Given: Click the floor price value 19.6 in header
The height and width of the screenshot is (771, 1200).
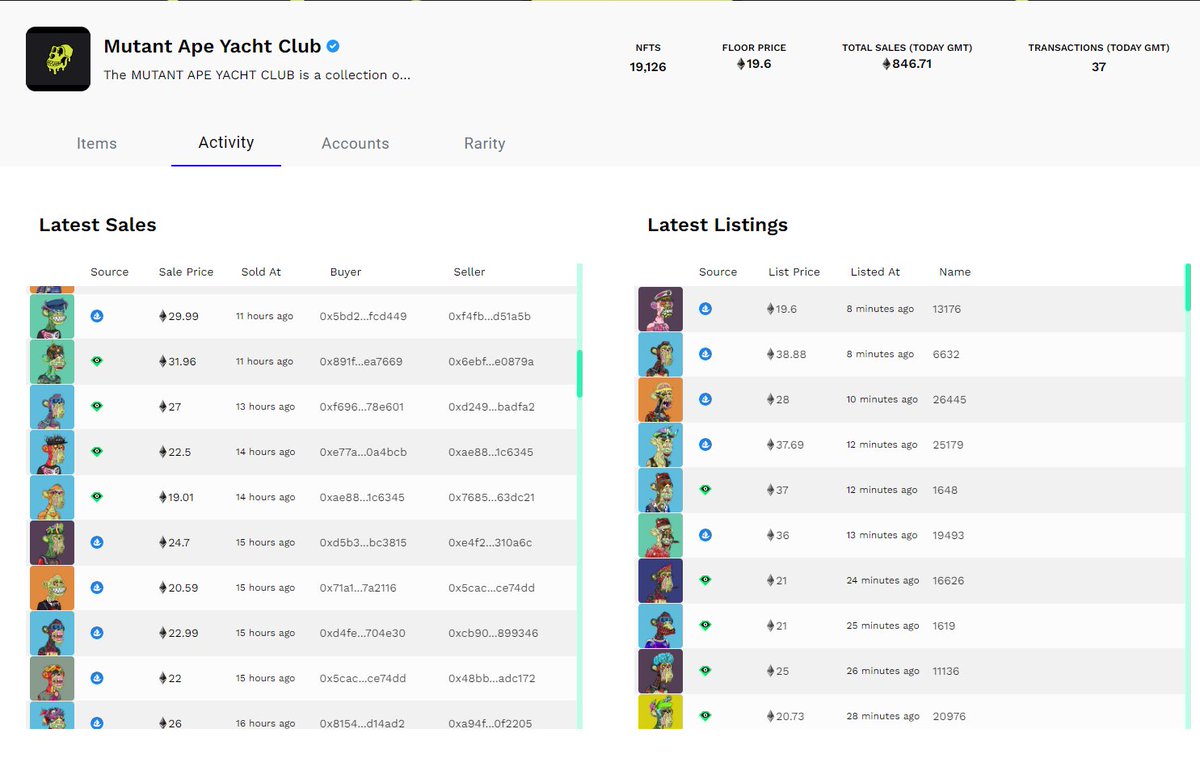Looking at the screenshot, I should pos(754,64).
